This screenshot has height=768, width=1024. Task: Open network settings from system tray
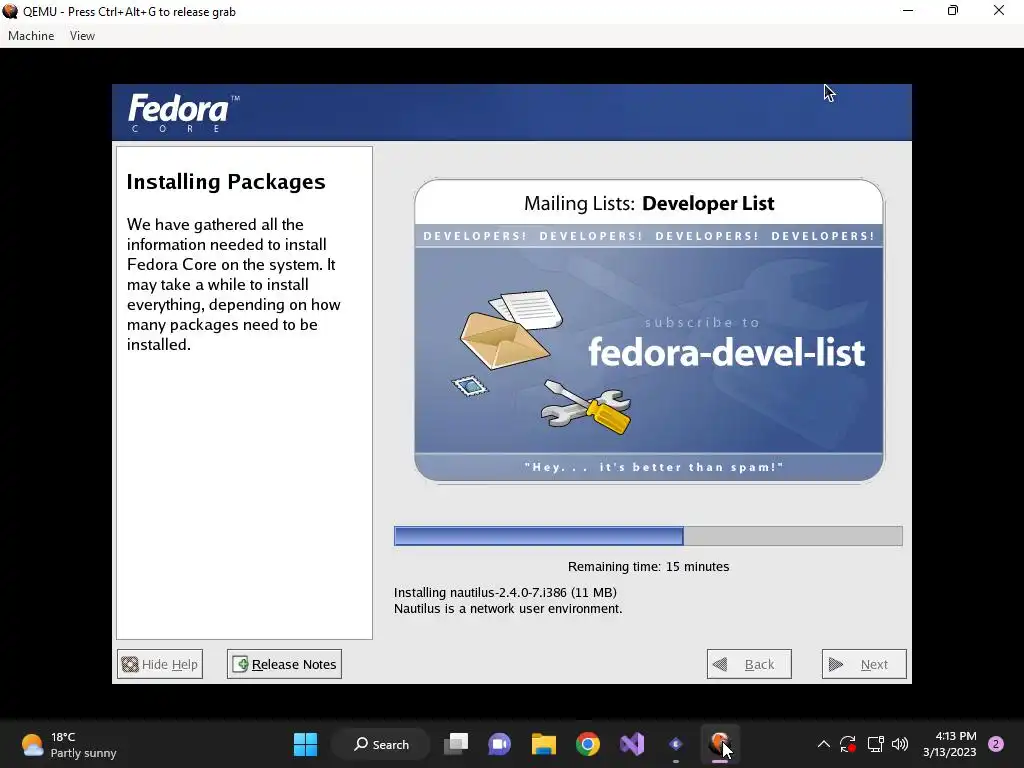875,744
